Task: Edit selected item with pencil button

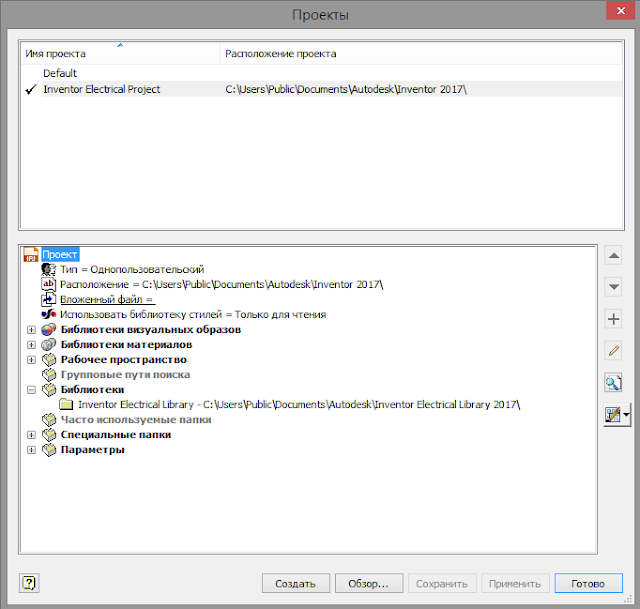Action: tap(613, 351)
